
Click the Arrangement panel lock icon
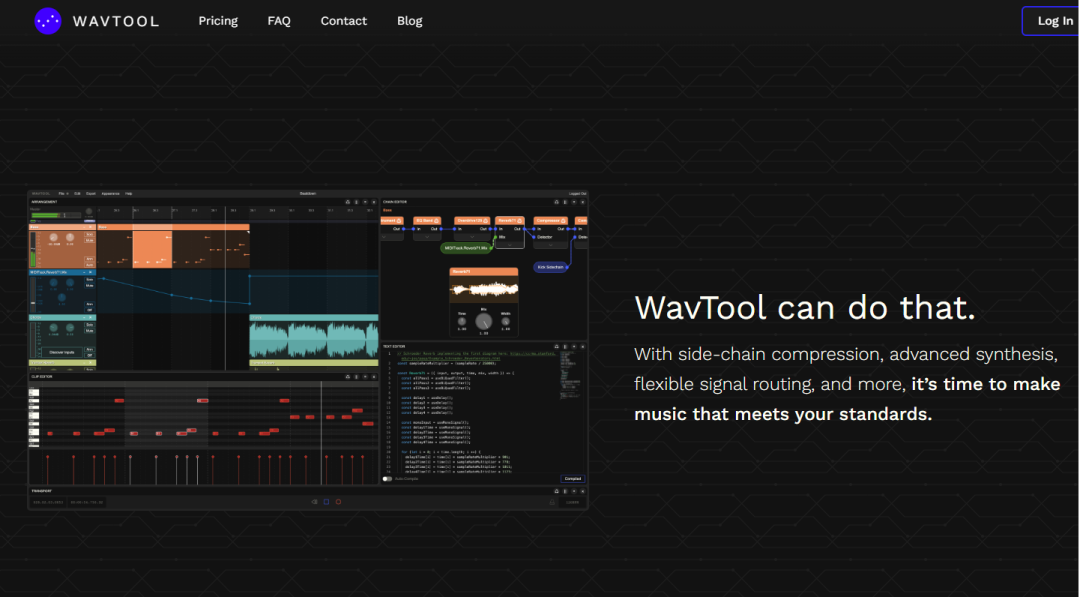(x=348, y=202)
